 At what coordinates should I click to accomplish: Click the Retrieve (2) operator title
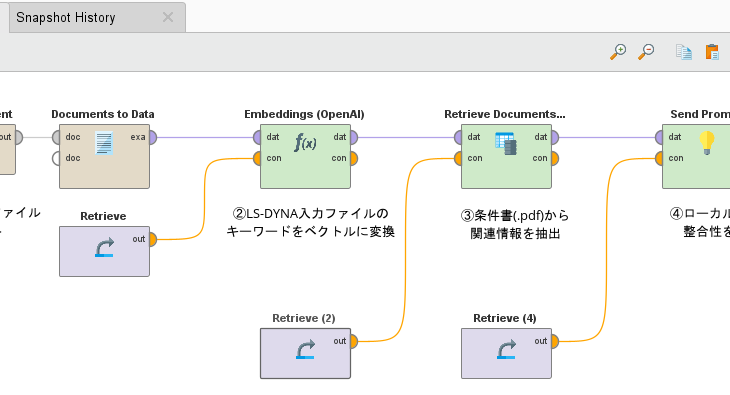pyautogui.click(x=304, y=318)
